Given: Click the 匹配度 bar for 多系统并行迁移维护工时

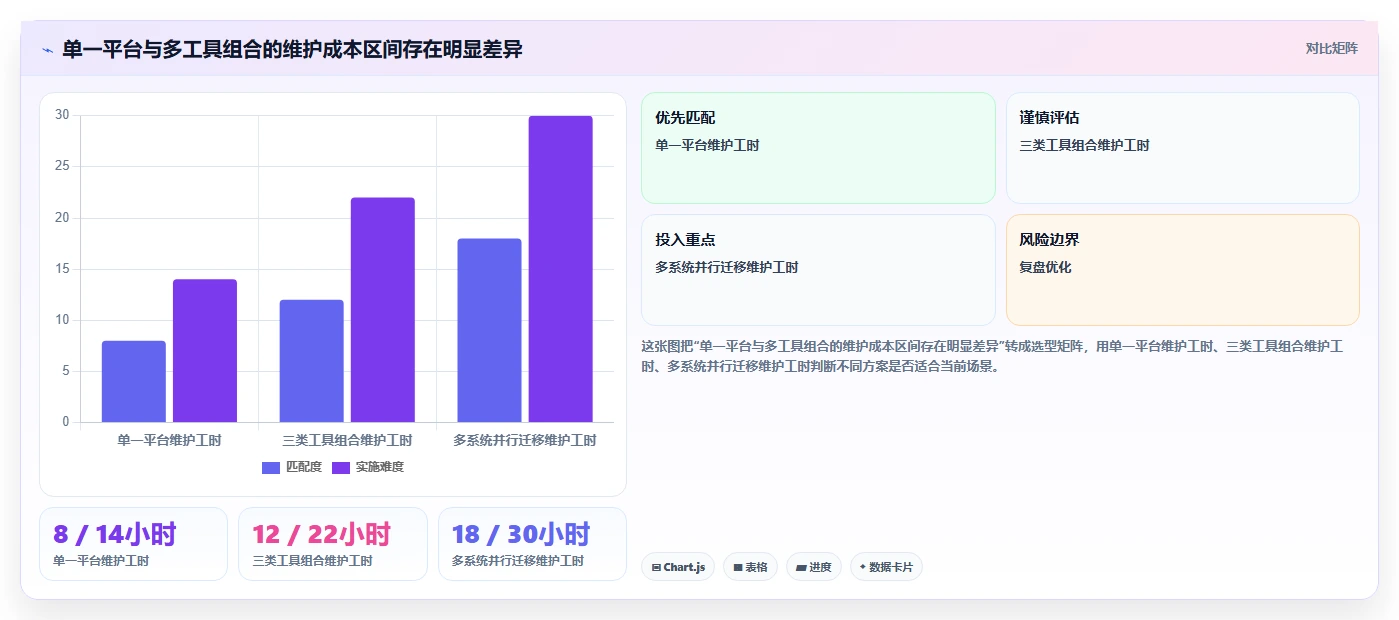Looking at the screenshot, I should [490, 330].
